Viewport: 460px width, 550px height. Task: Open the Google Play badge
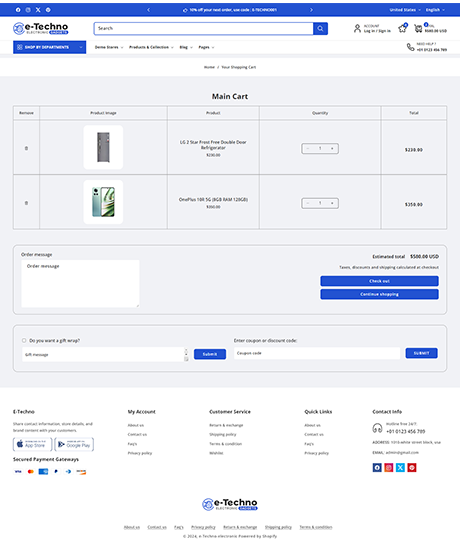pyautogui.click(x=74, y=444)
